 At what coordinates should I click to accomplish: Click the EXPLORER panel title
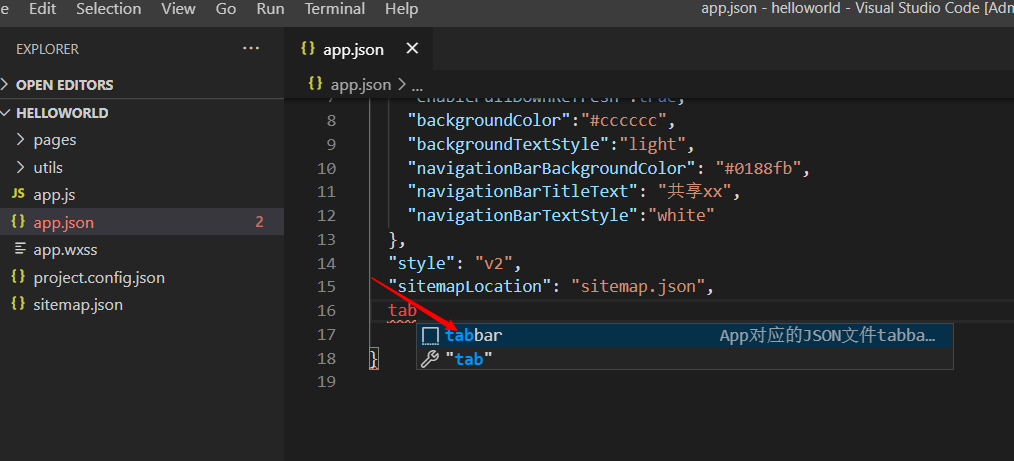(x=47, y=49)
